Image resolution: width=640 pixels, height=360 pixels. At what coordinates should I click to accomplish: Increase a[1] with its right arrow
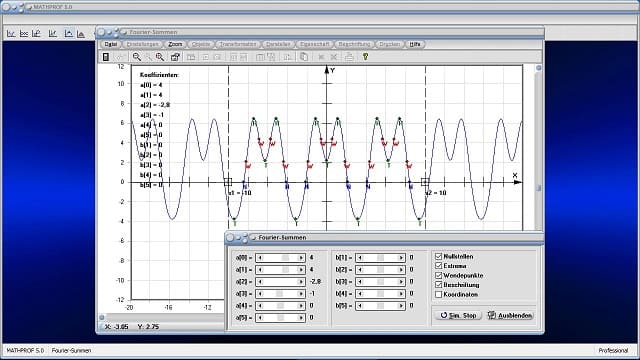301,270
